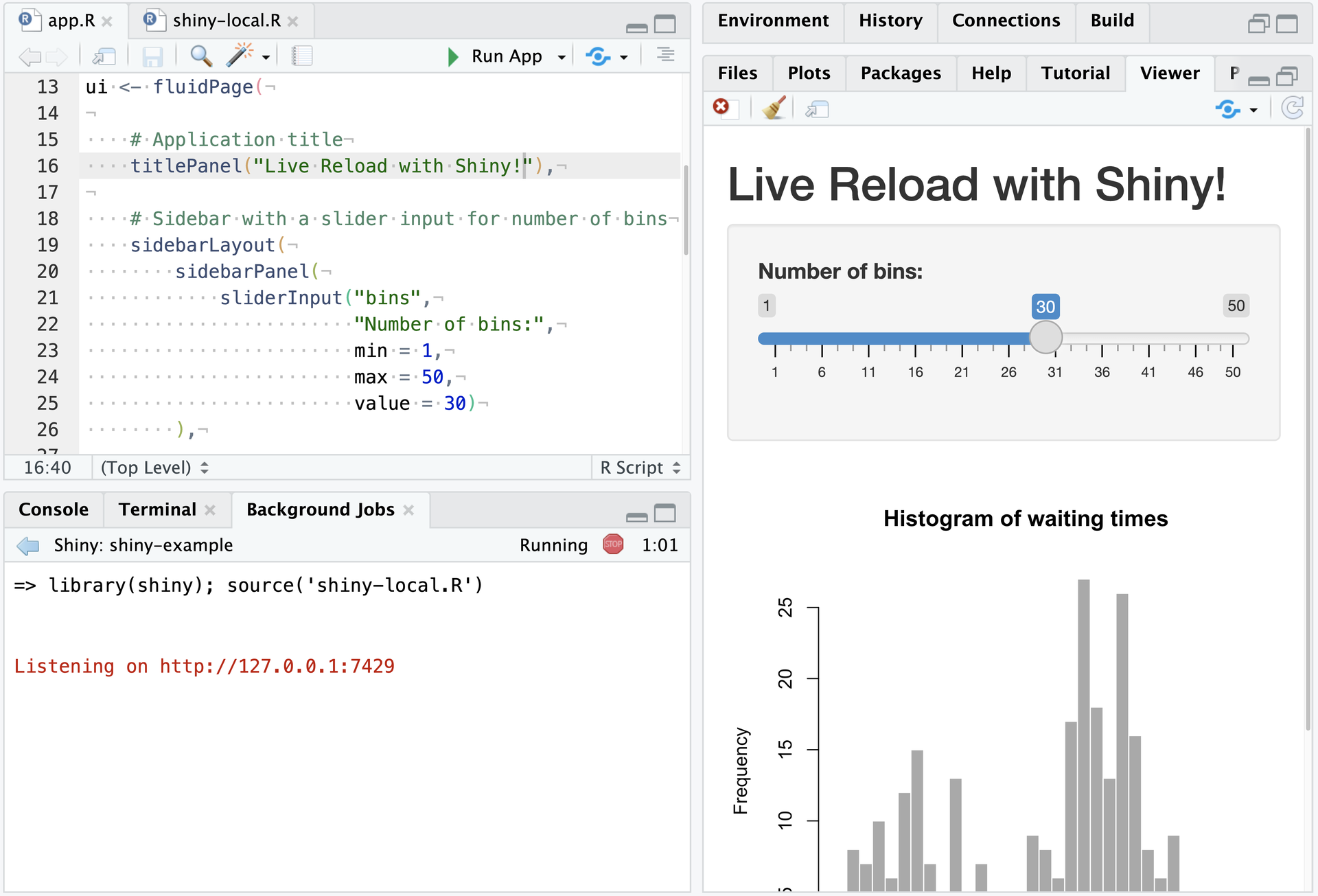Open the R Script file type selector
The image size is (1318, 896).
tap(640, 468)
